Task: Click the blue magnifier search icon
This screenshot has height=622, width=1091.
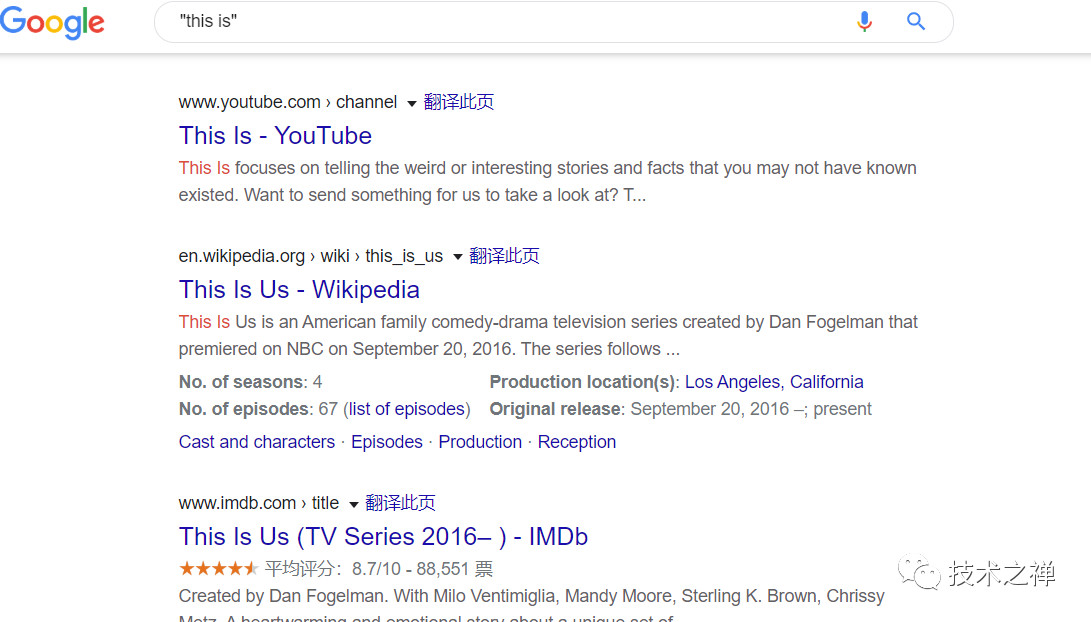Action: tap(916, 22)
